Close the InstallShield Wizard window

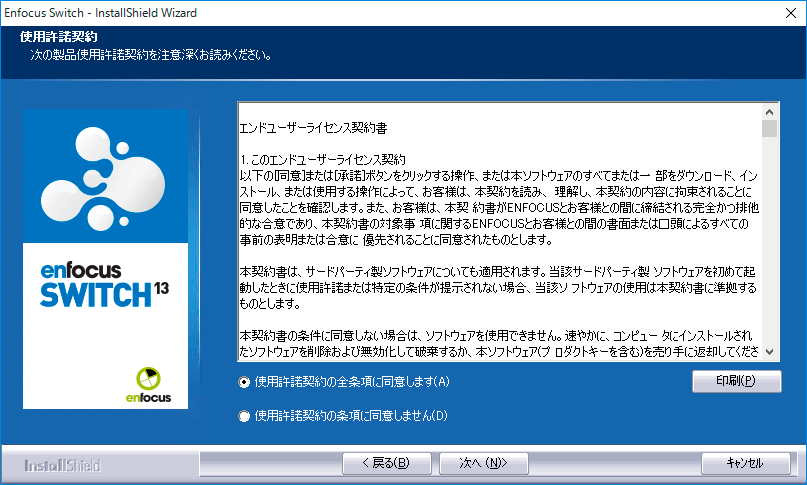pyautogui.click(x=791, y=13)
